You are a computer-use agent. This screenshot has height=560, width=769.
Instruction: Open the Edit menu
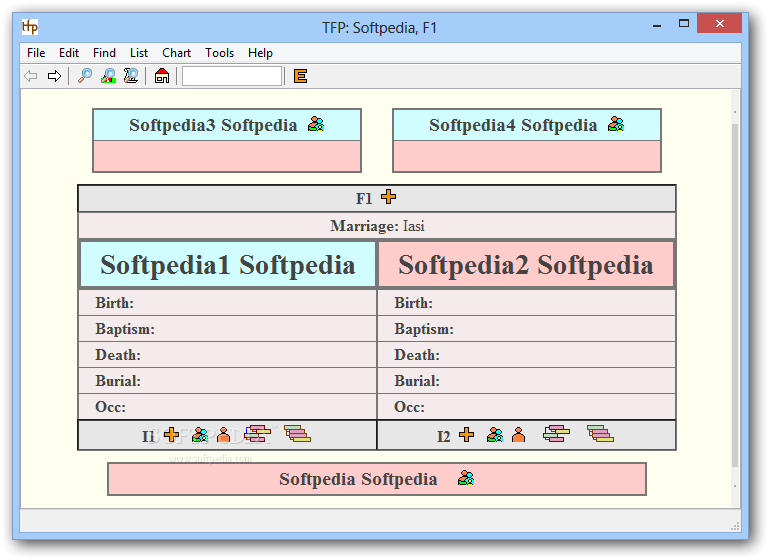(x=69, y=52)
